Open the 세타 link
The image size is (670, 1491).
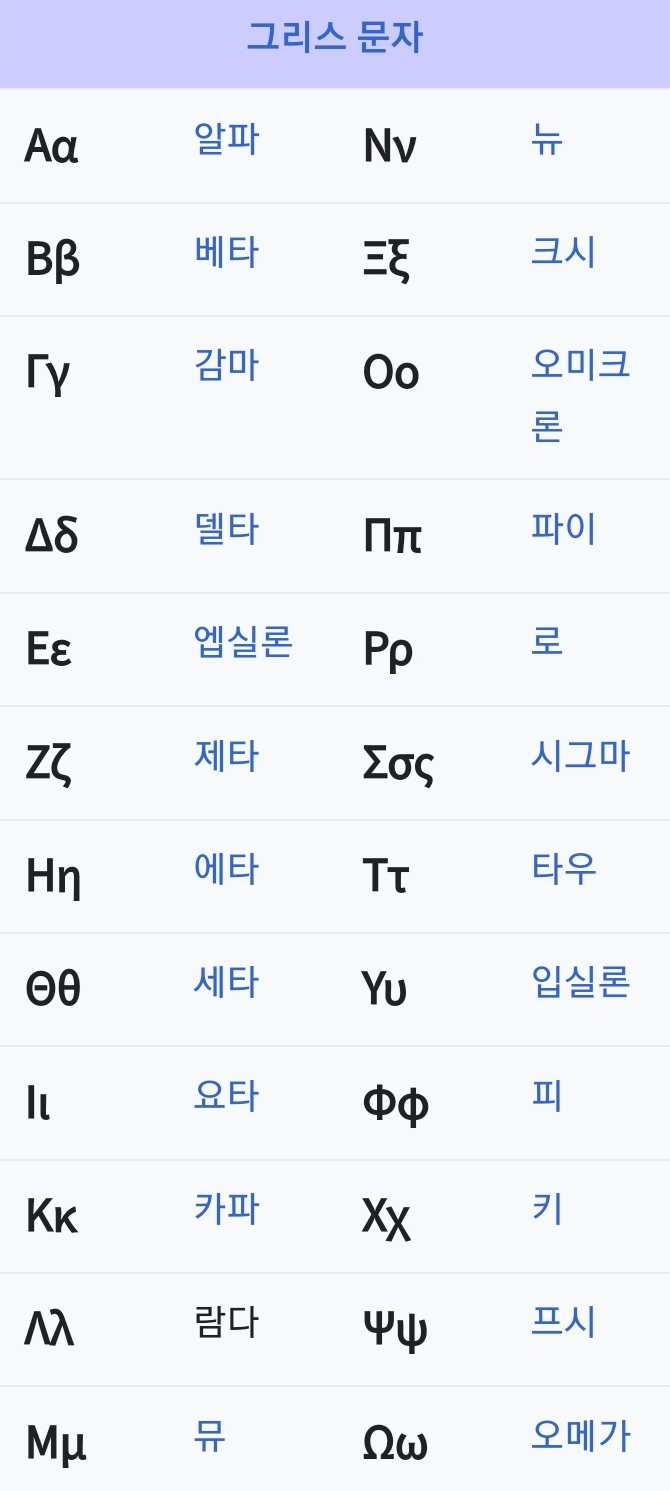227,982
